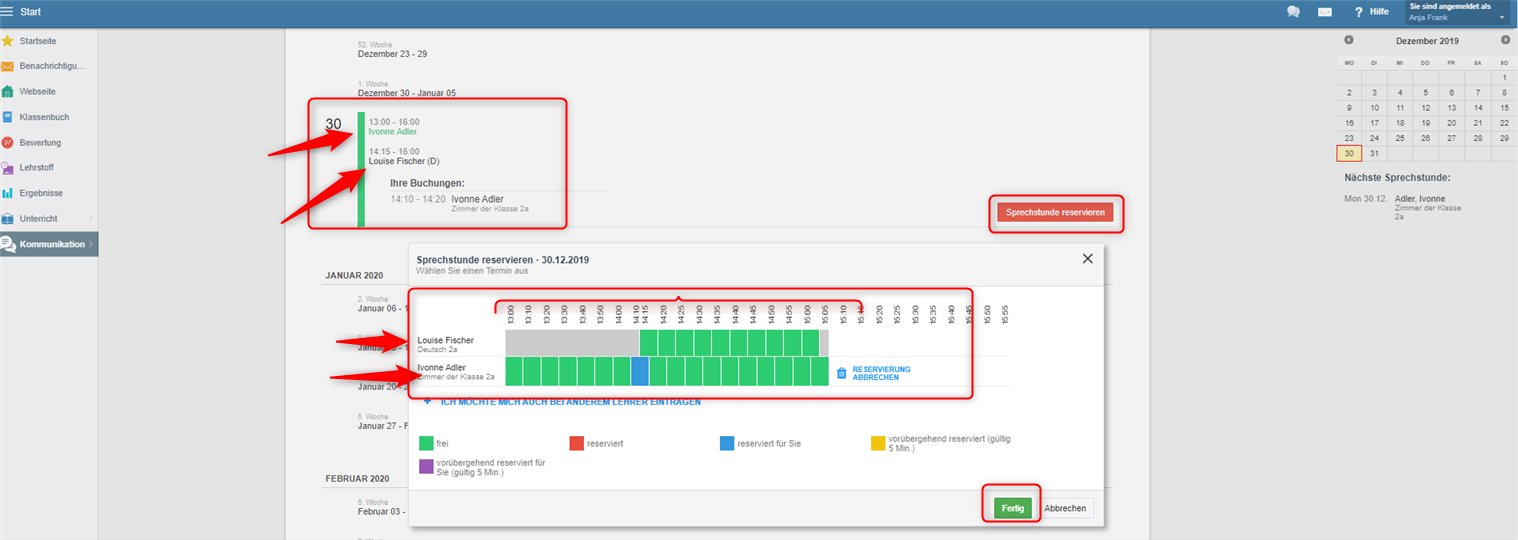Open the hamburger menu beside Start

point(8,12)
